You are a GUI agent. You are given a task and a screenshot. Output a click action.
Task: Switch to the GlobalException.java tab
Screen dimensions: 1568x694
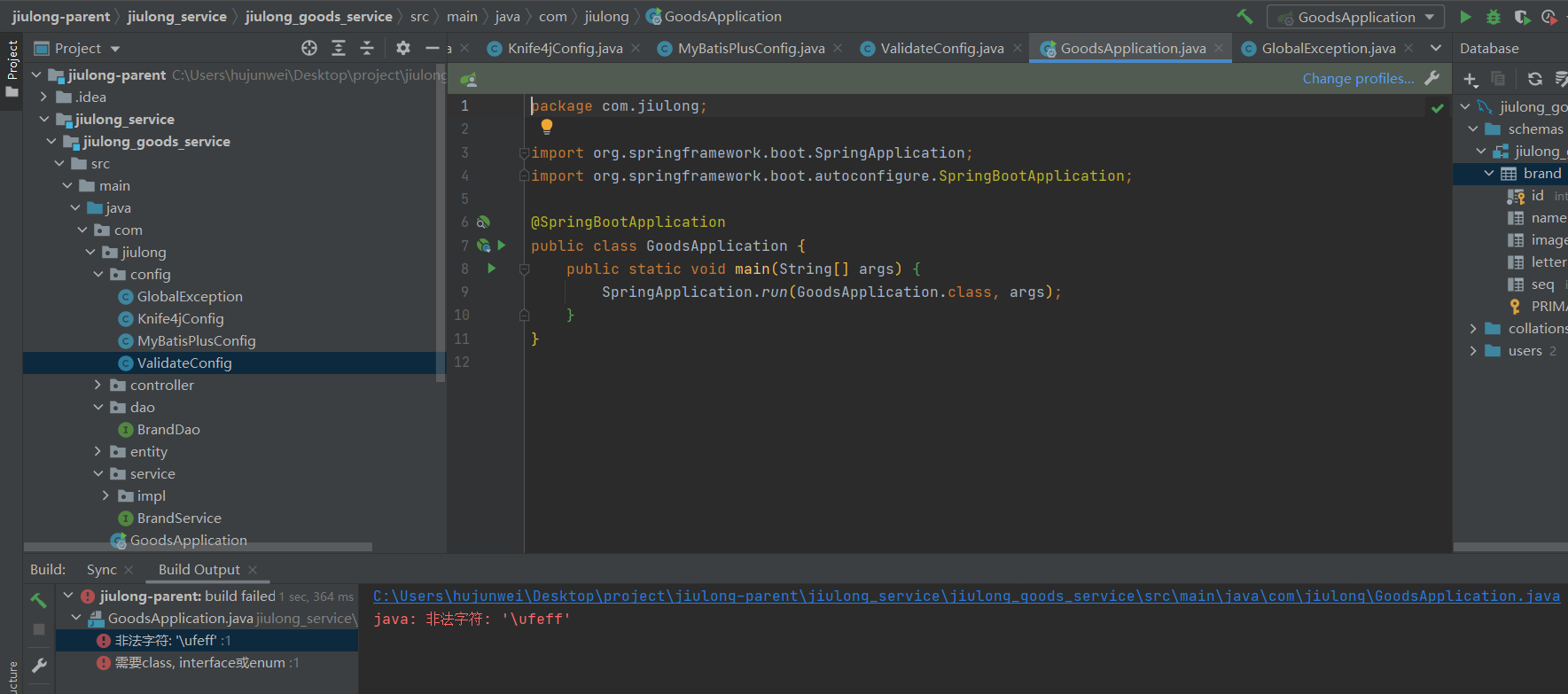1328,48
